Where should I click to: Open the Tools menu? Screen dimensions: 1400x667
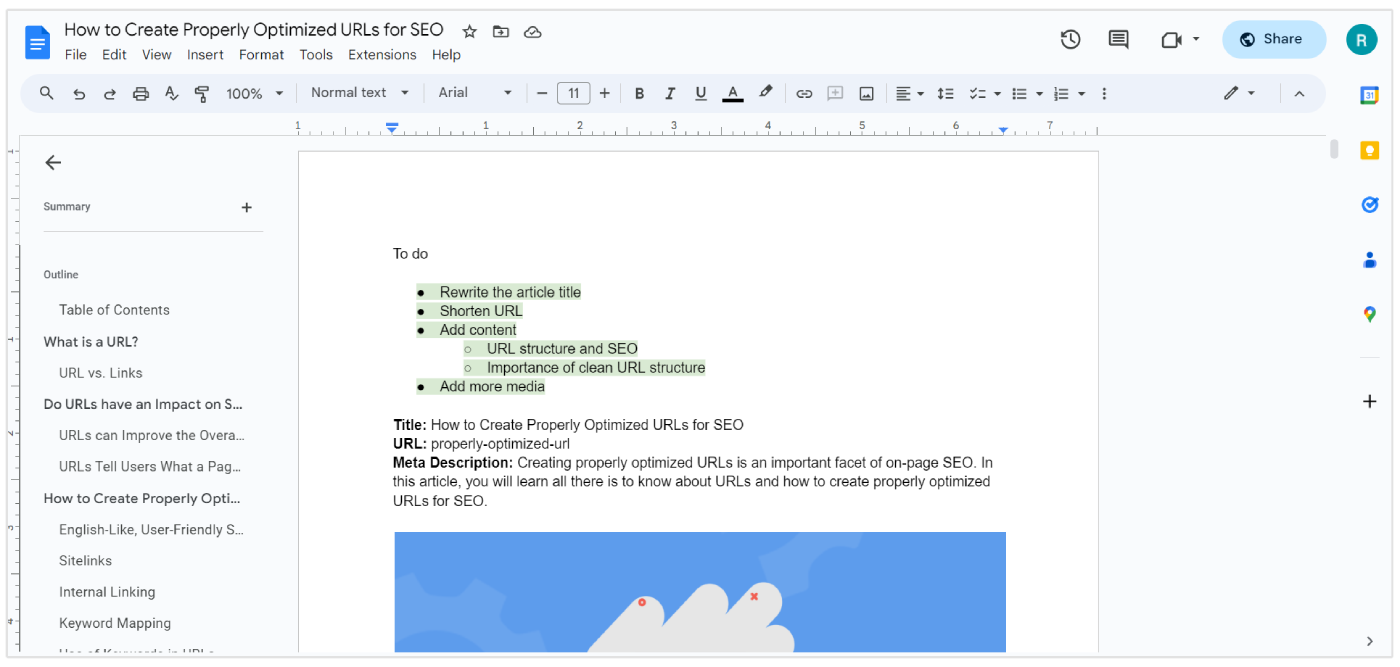(316, 55)
